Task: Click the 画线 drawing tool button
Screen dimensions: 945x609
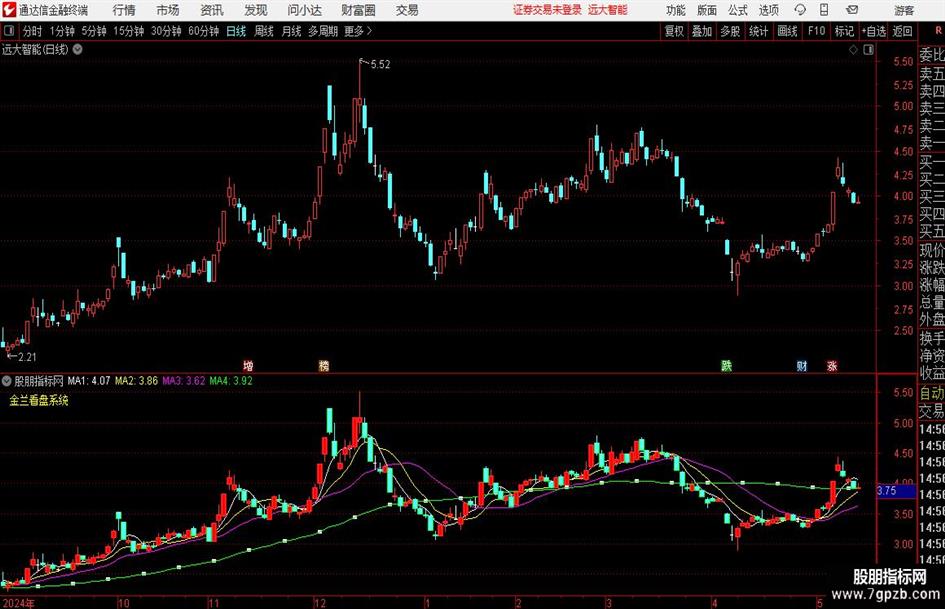Action: [x=787, y=31]
